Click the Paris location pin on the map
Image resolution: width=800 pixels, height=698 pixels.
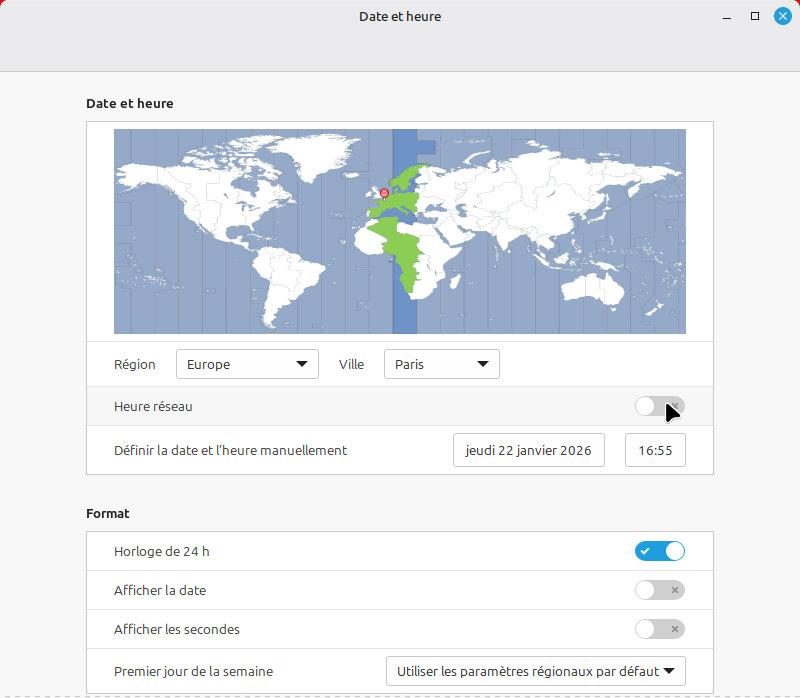tap(385, 191)
